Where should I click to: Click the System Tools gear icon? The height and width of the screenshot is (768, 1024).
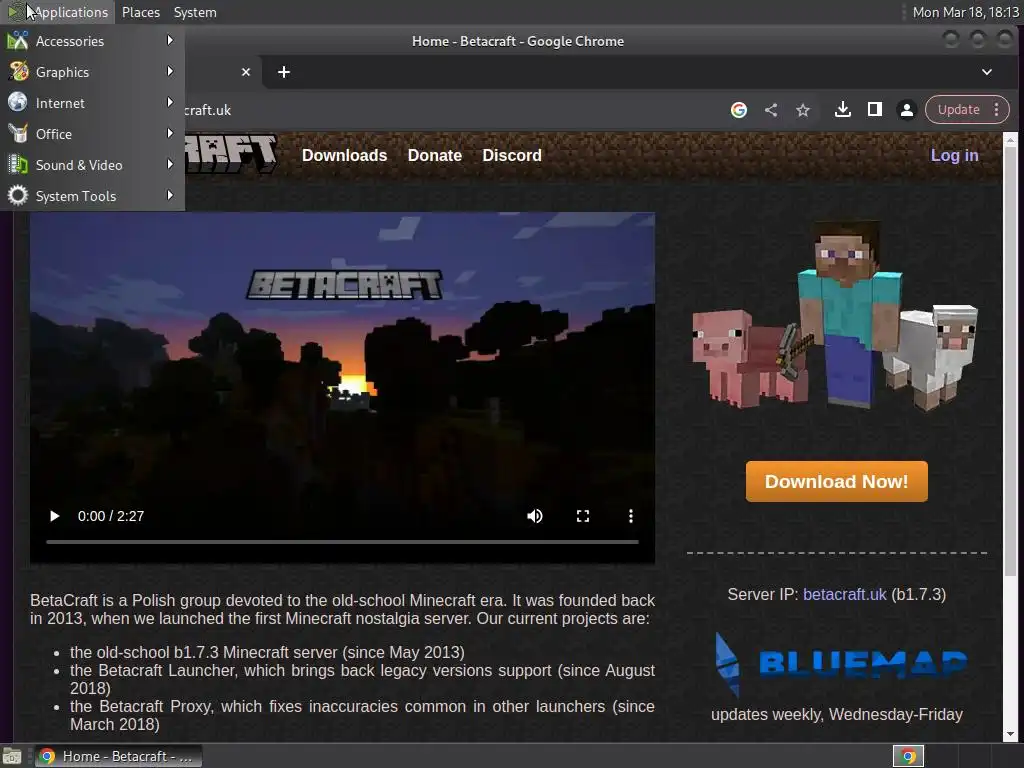(x=18, y=195)
